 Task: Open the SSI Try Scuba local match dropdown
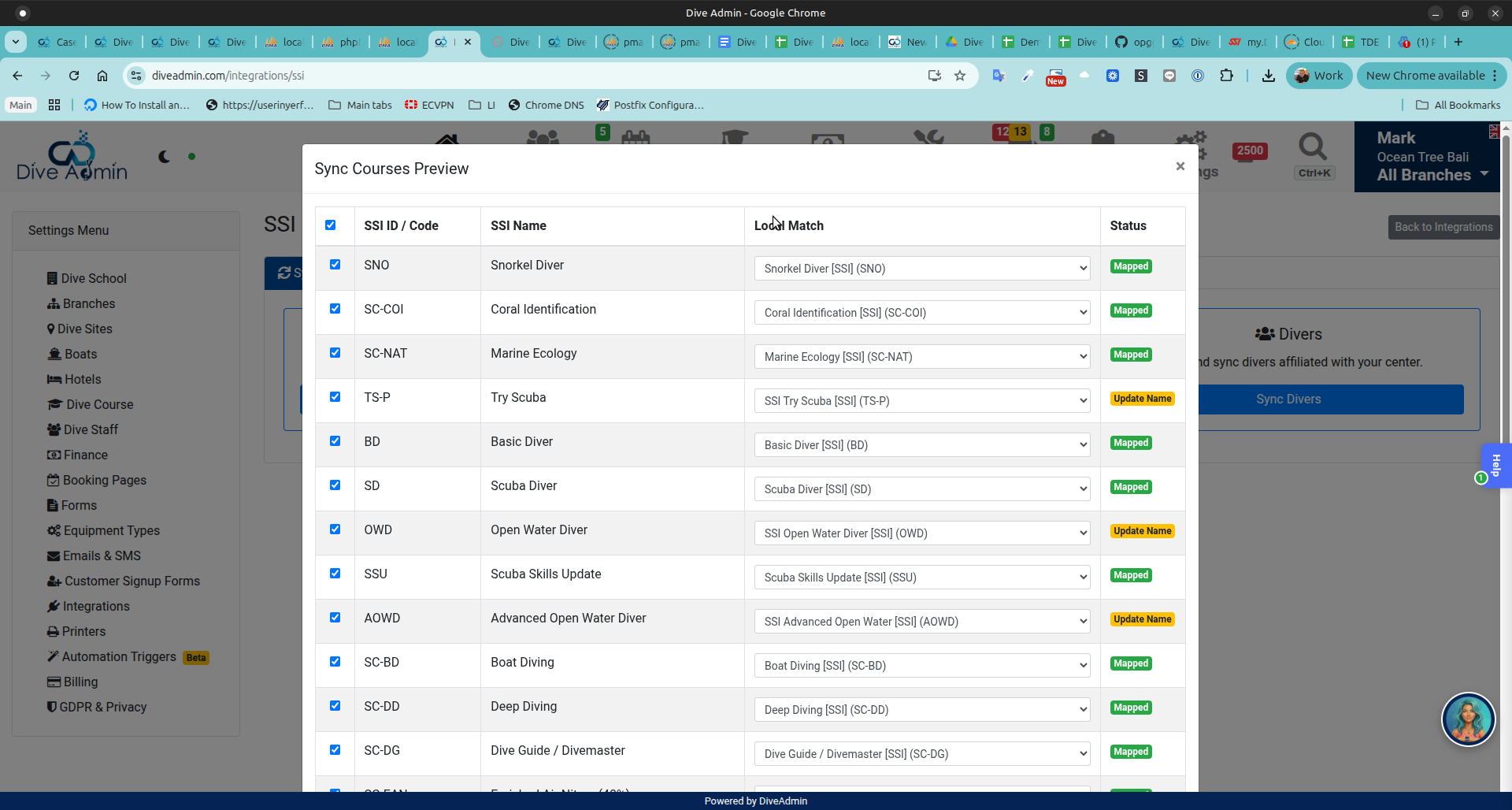coord(922,401)
